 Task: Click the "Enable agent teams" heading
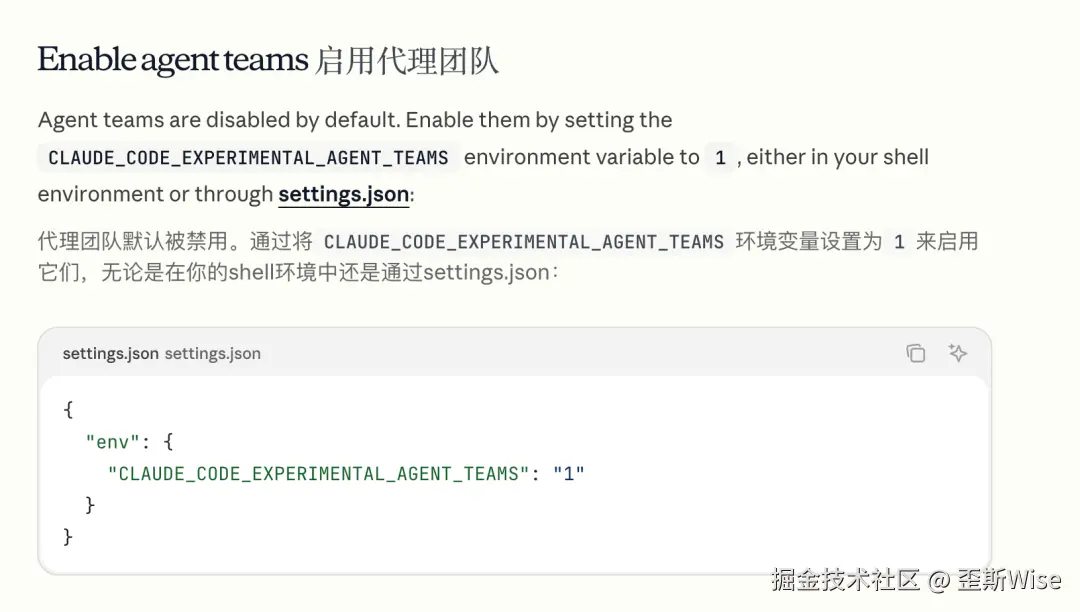point(172,60)
